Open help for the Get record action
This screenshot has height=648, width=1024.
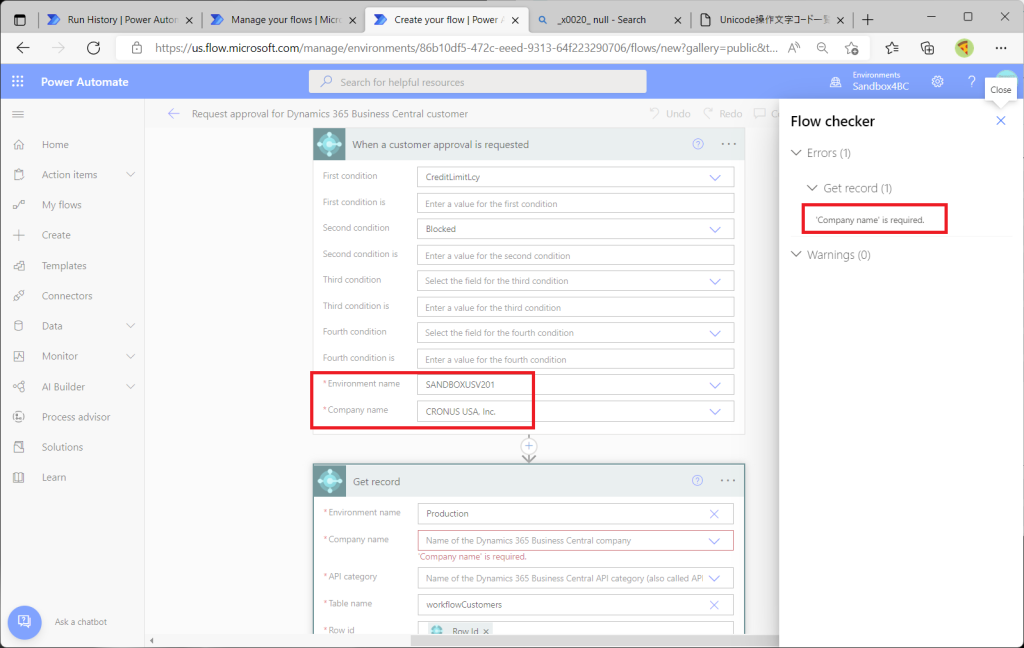coord(697,481)
